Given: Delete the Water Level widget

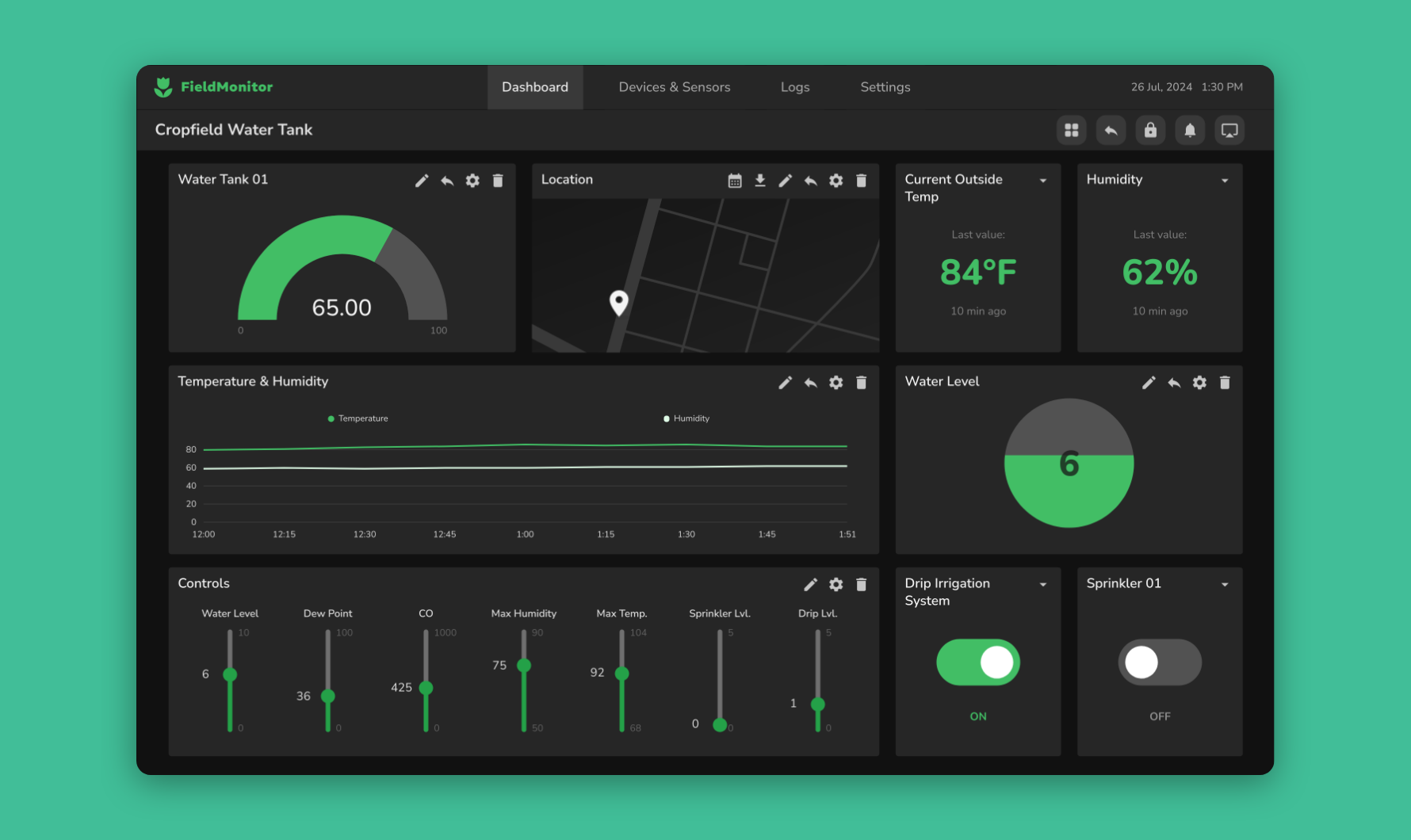Looking at the screenshot, I should (x=1225, y=383).
